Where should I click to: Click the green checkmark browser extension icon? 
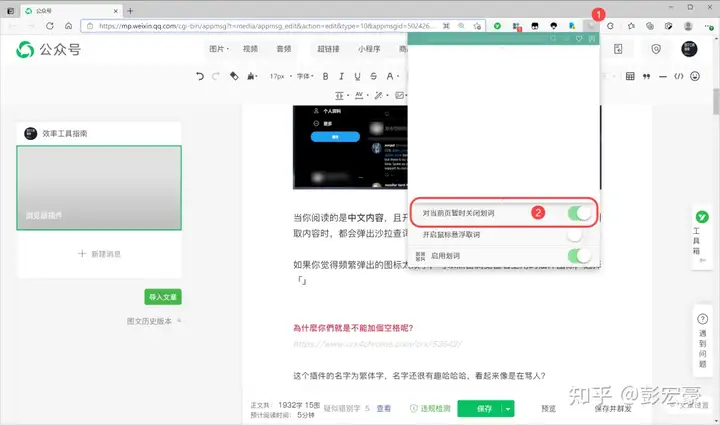click(497, 26)
